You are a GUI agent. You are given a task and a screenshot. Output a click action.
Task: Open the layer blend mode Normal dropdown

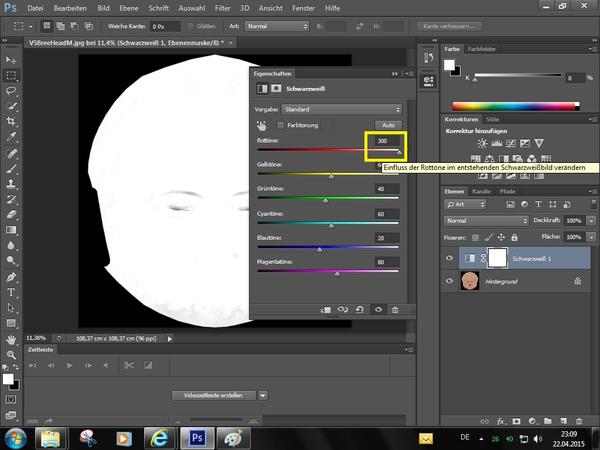coord(486,220)
